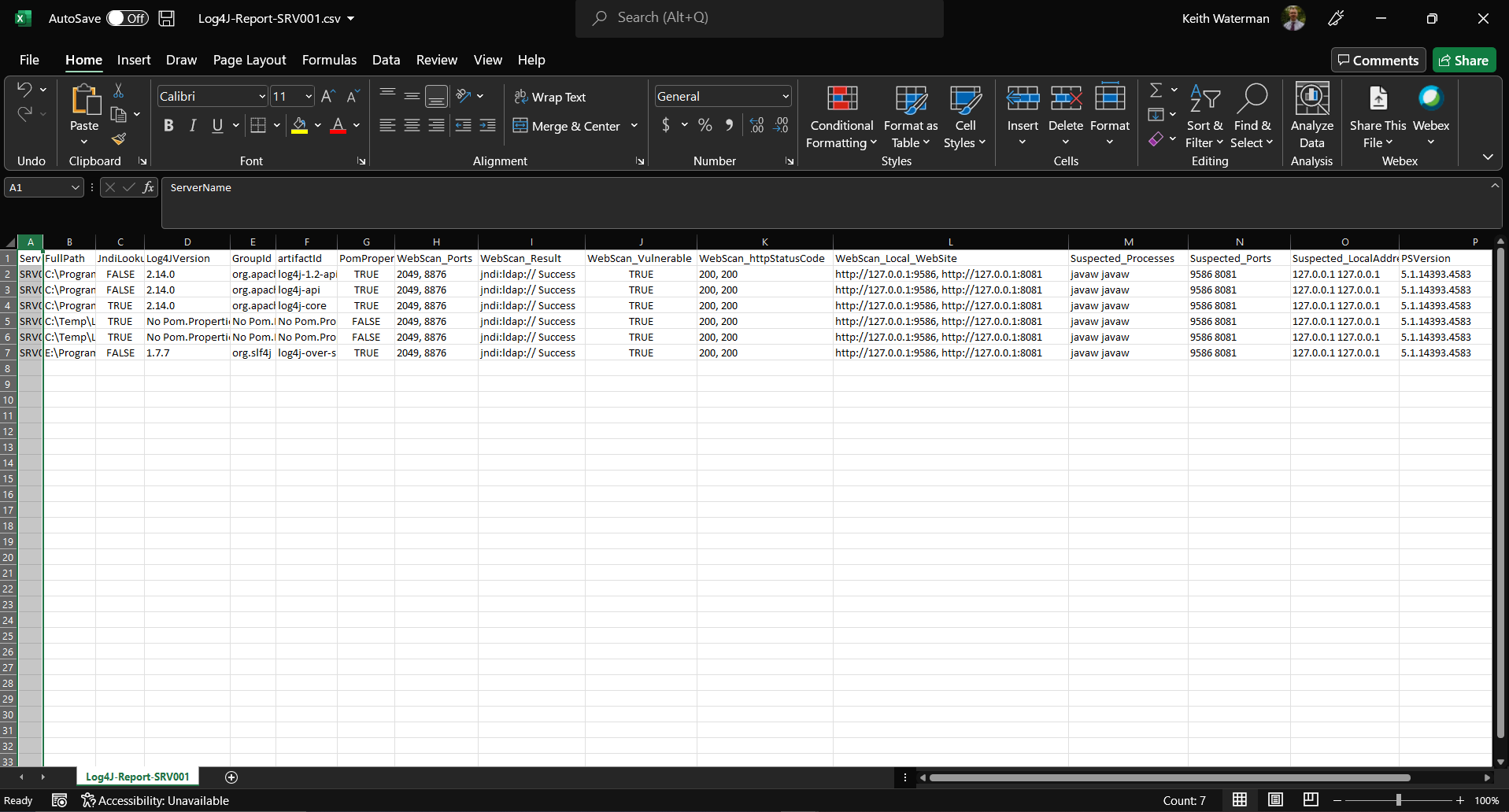Click the Find & Select button
1509x812 pixels.
click(x=1252, y=117)
